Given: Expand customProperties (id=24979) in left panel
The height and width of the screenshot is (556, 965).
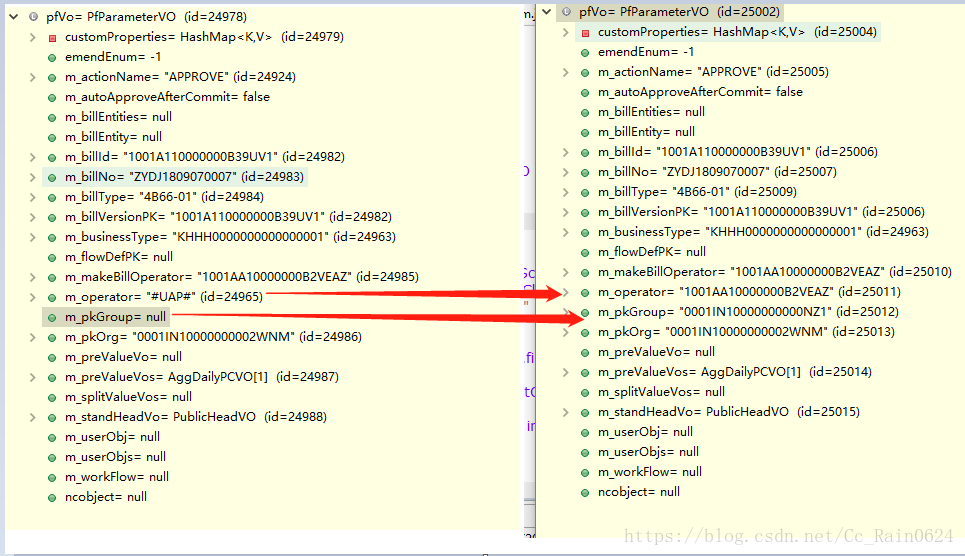Looking at the screenshot, I should click(x=33, y=38).
